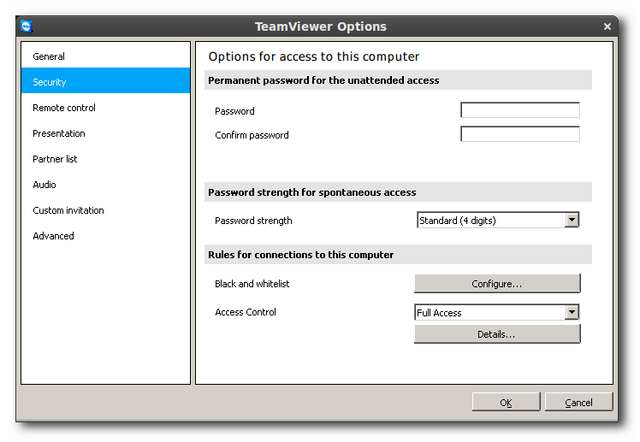Close the TeamViewer Options window

click(x=608, y=26)
